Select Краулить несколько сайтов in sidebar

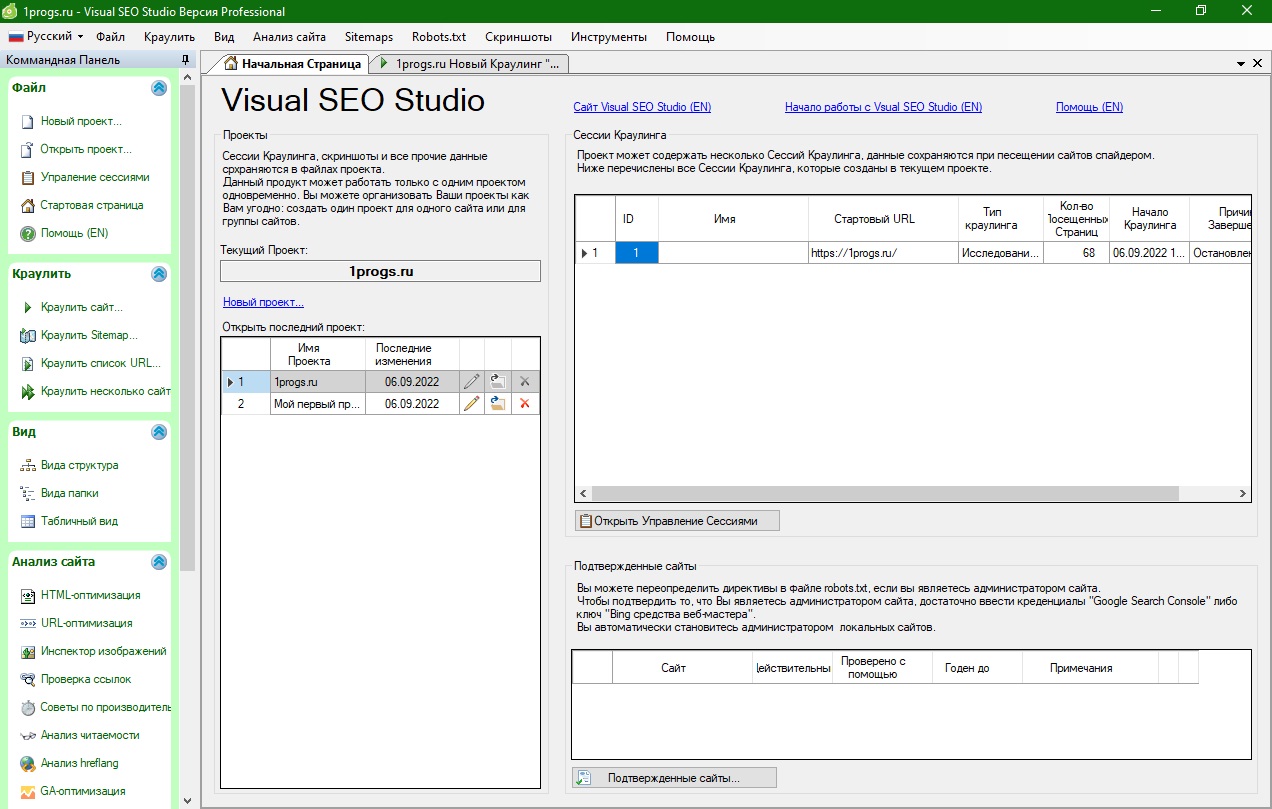point(105,391)
